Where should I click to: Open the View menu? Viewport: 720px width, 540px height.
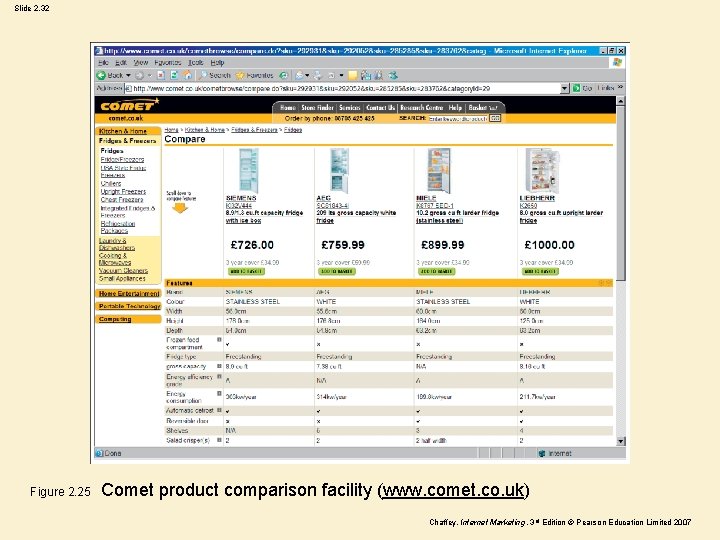tap(141, 62)
